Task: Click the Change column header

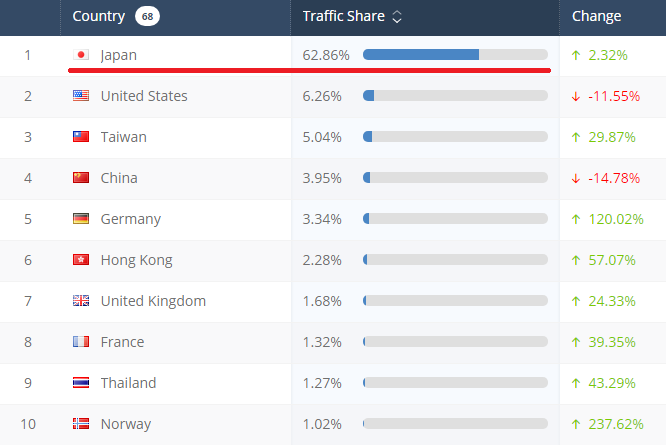Action: click(x=596, y=16)
